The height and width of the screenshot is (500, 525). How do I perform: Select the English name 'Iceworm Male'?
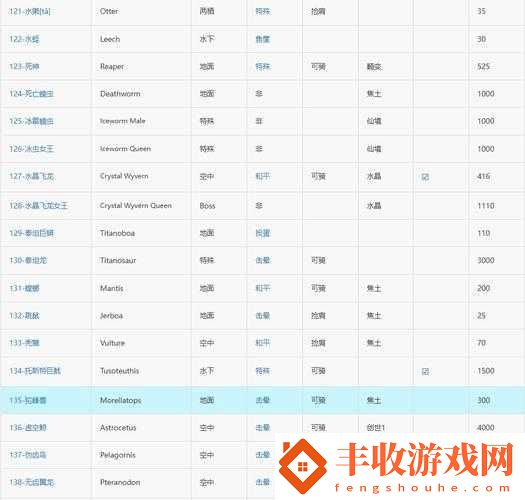pos(123,121)
